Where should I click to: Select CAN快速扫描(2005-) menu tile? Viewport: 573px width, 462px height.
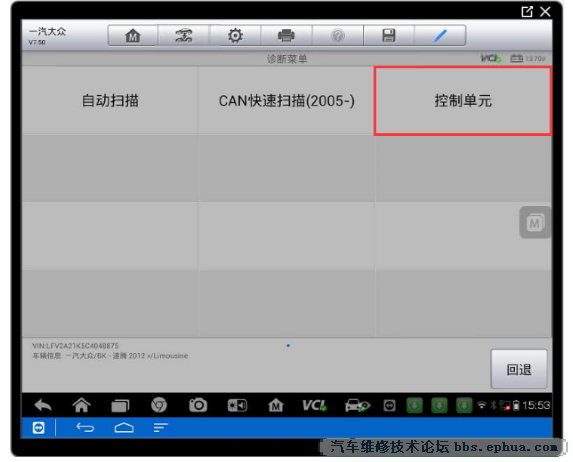[x=286, y=101]
